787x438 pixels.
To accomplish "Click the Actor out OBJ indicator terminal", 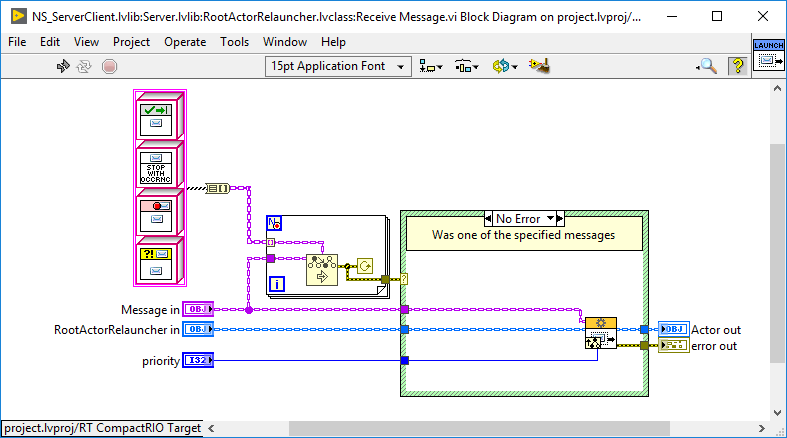I will click(x=674, y=329).
